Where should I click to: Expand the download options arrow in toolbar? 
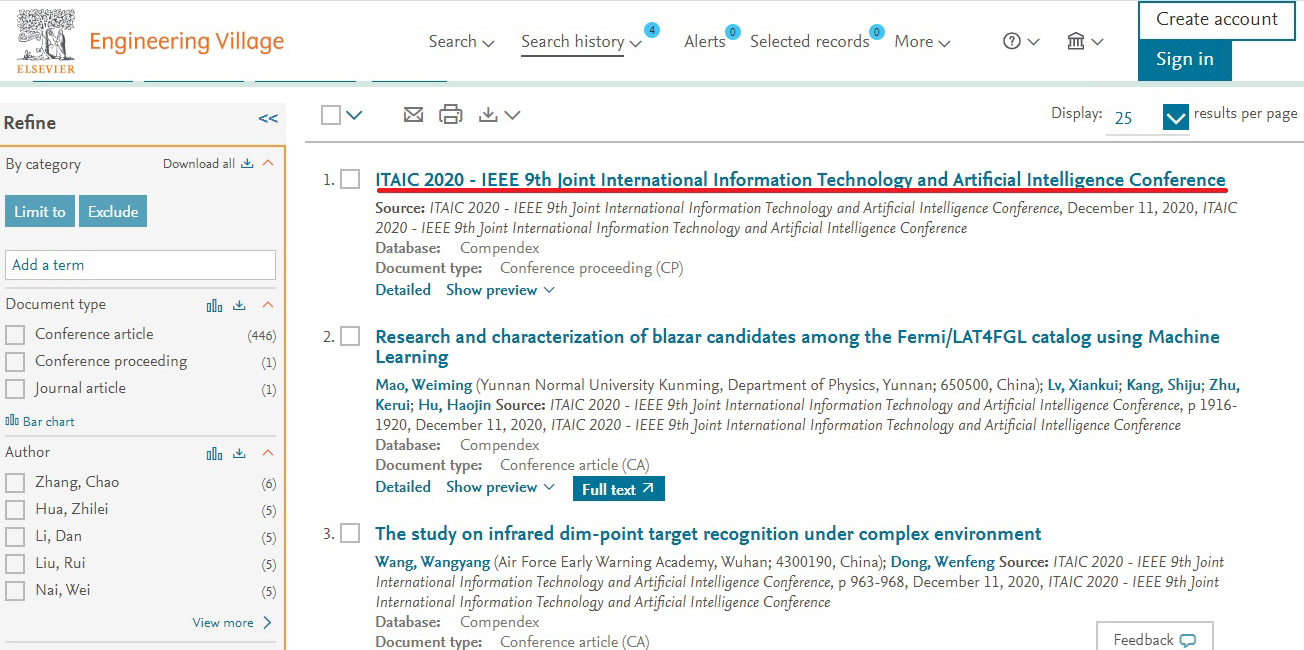[x=512, y=116]
